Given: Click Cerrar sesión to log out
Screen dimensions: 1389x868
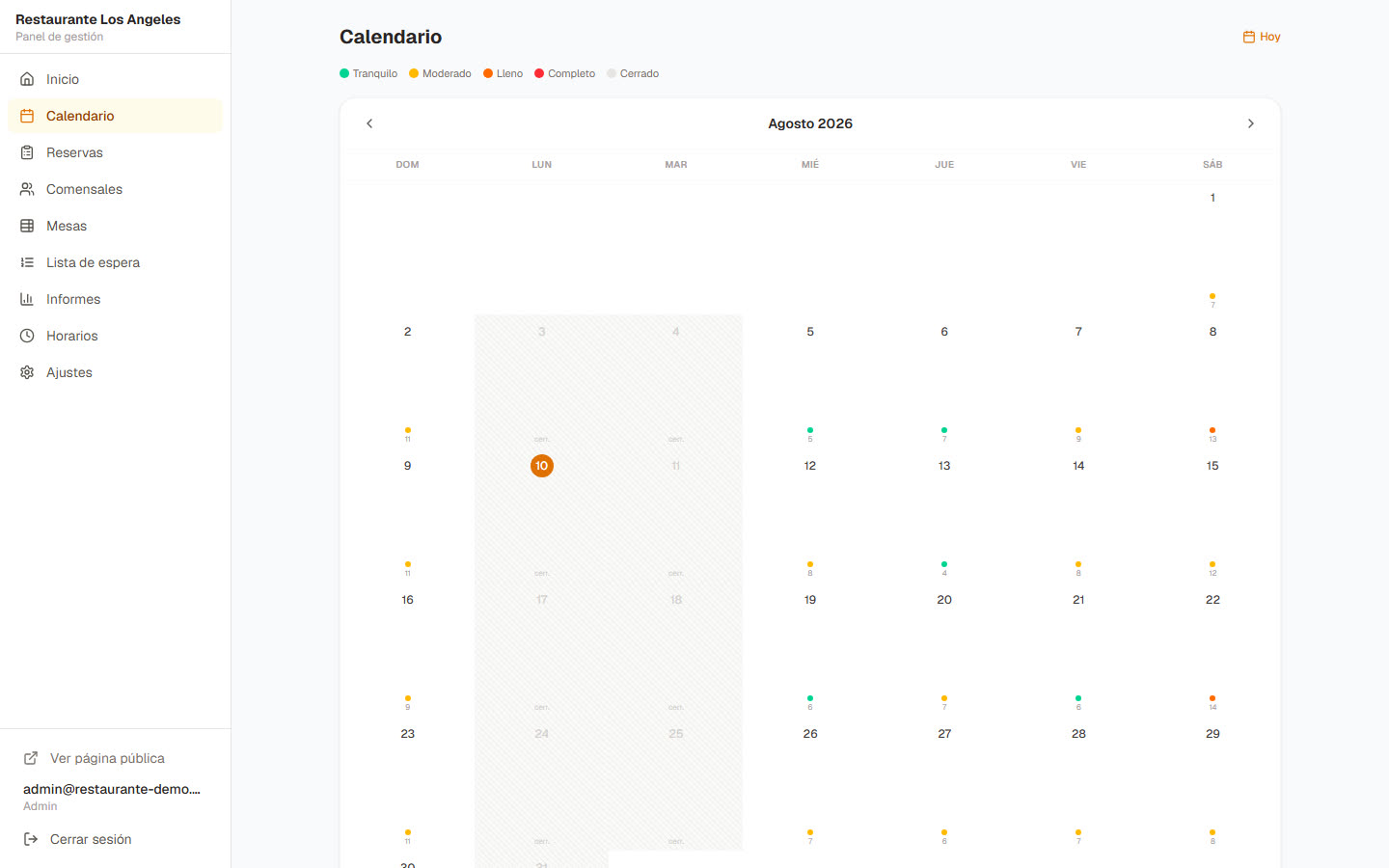Looking at the screenshot, I should point(115,839).
